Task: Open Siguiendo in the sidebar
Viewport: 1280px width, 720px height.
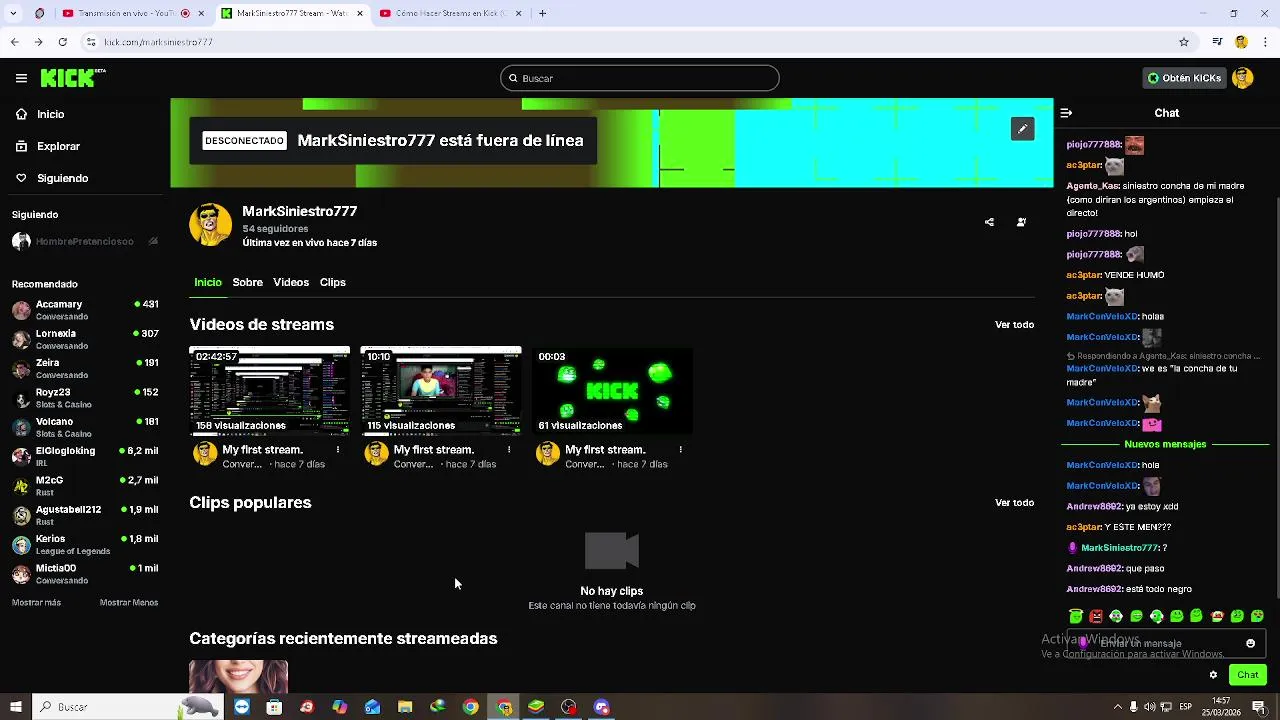Action: (51, 178)
